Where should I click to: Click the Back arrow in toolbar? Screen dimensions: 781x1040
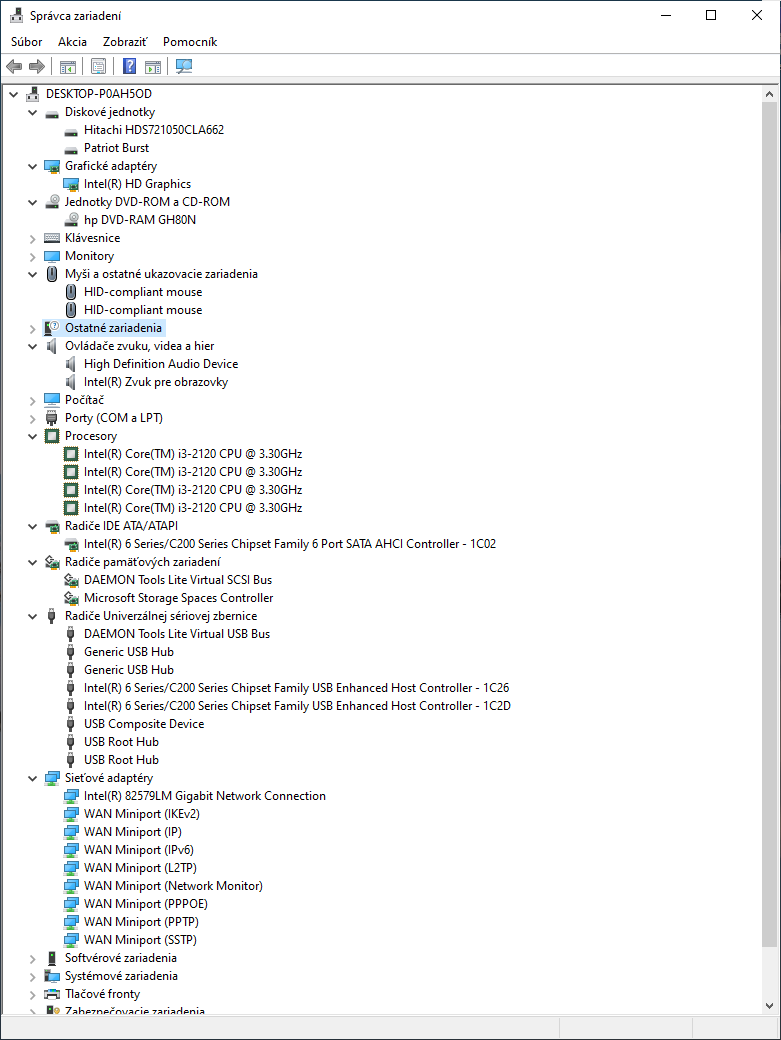14,67
